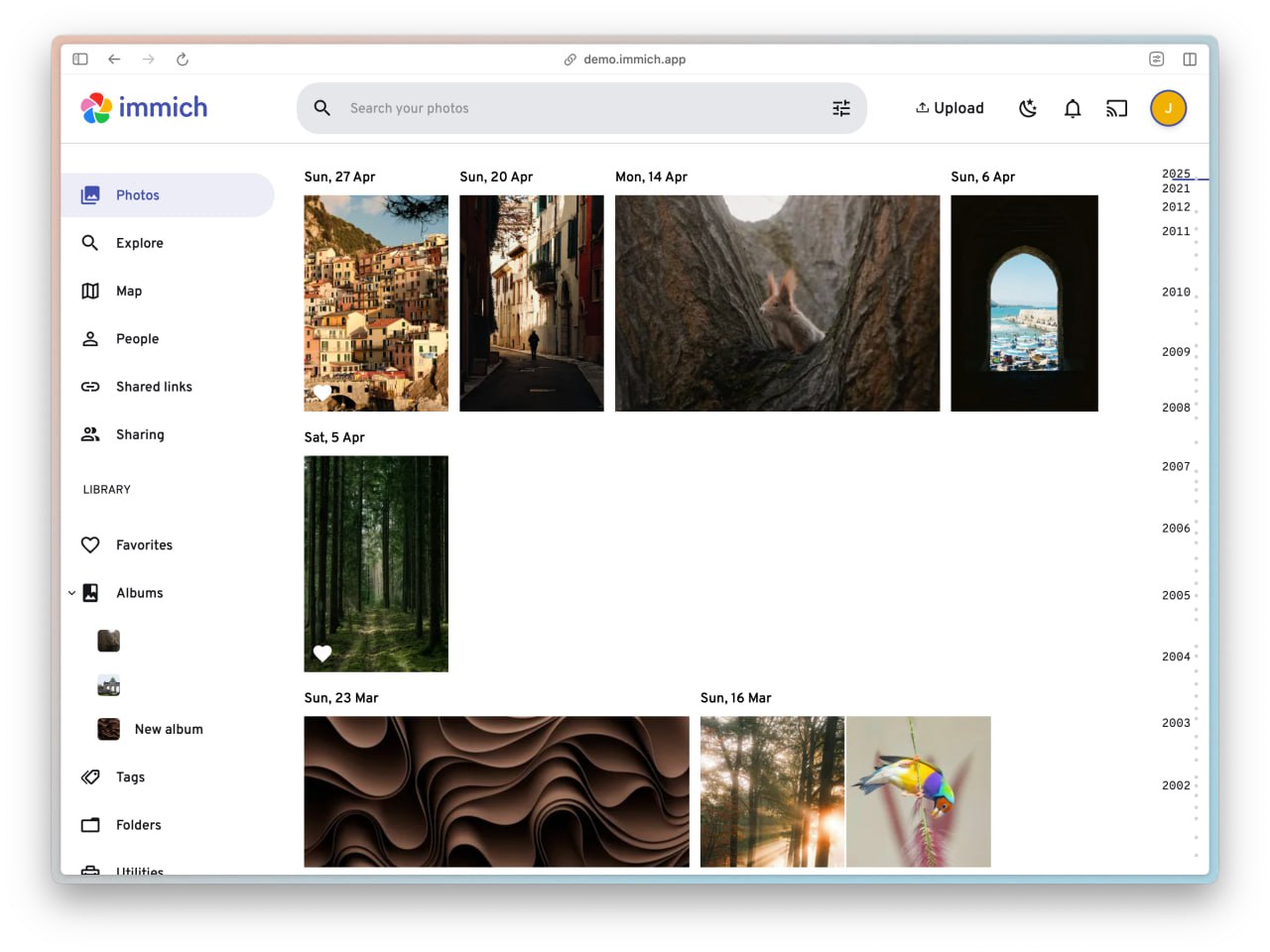
Task: Open the squirrel photo from Mon 14 Apr
Action: tap(777, 303)
